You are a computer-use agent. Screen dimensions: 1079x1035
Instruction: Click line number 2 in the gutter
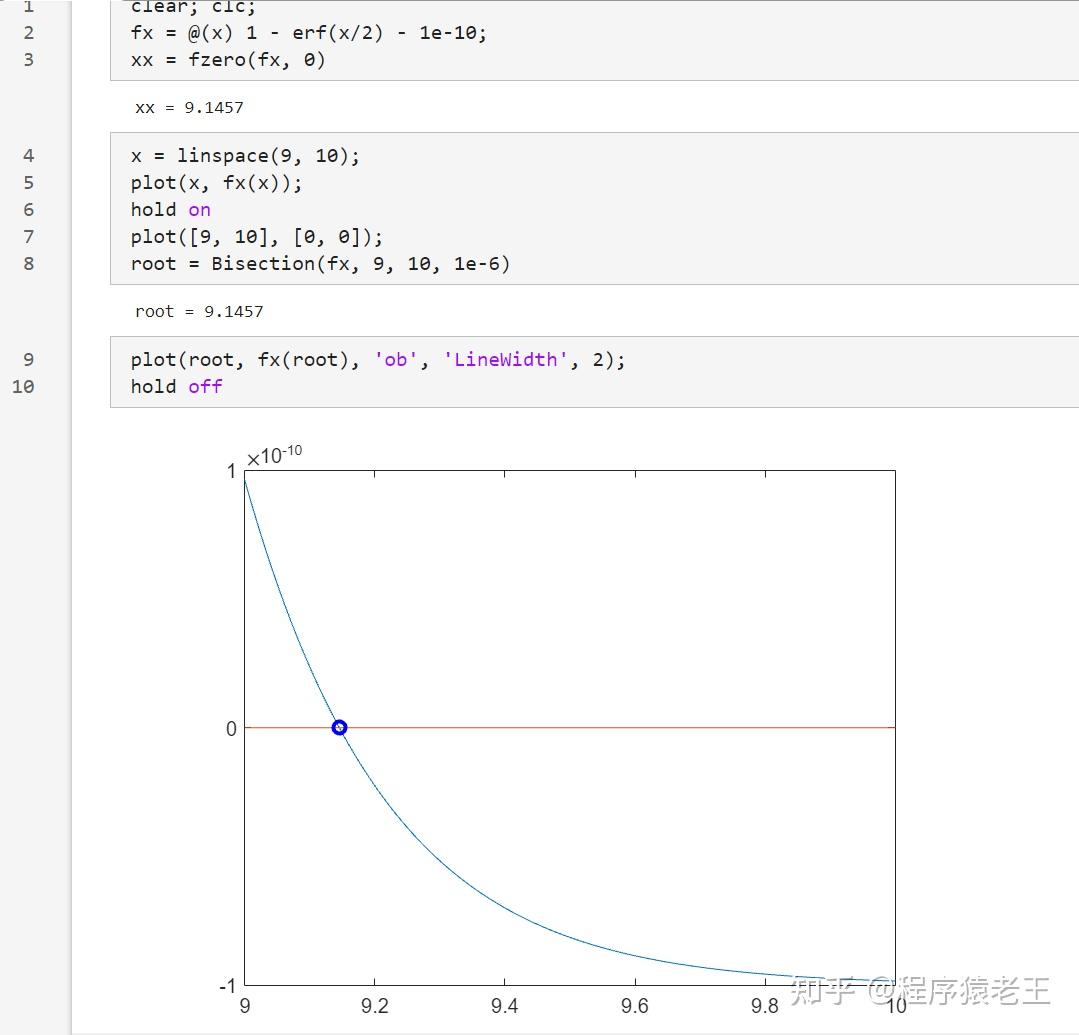coord(28,33)
